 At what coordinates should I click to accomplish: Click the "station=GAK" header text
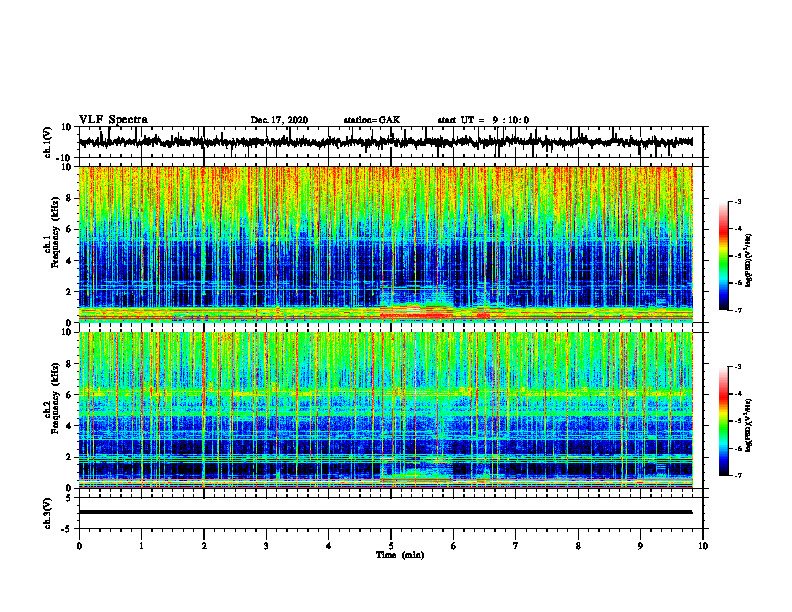[x=372, y=120]
